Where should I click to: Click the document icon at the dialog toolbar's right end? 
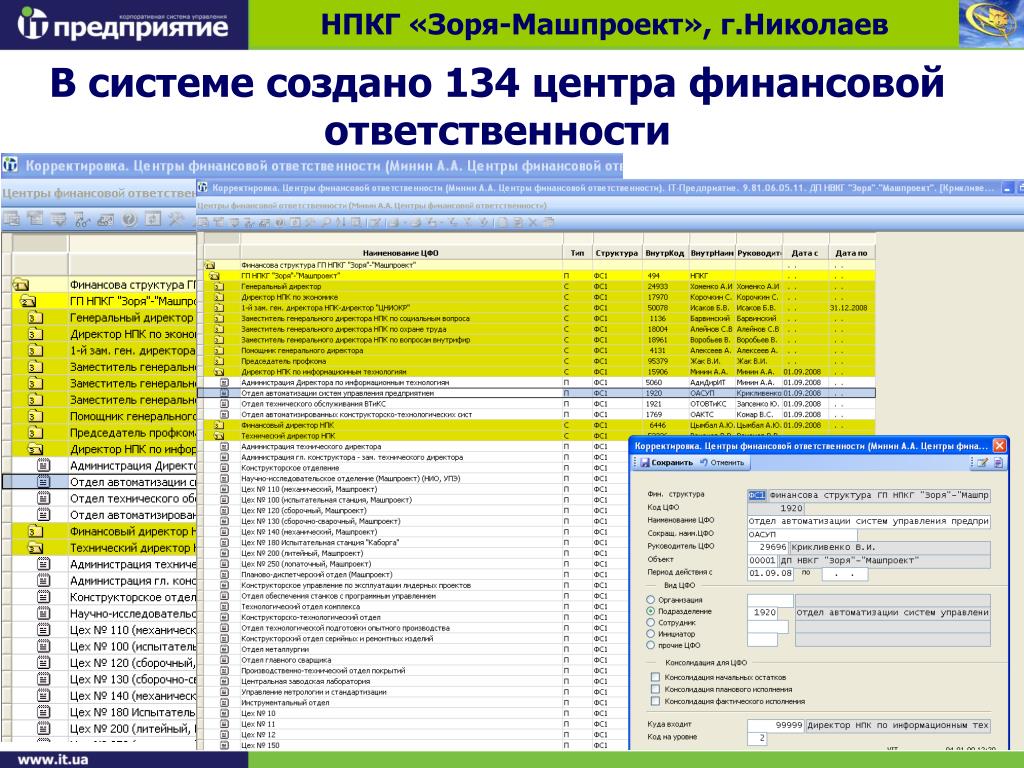tap(998, 462)
